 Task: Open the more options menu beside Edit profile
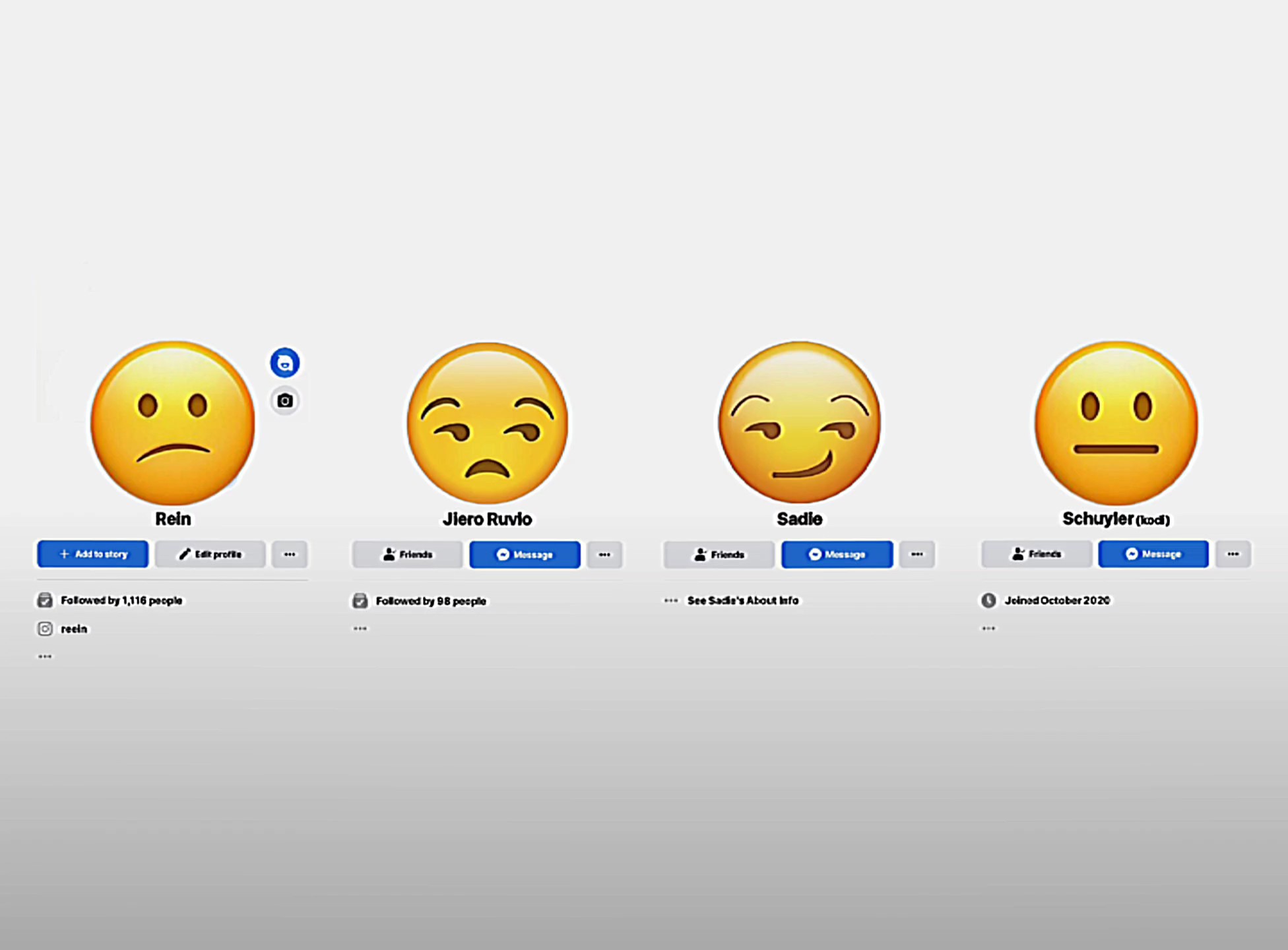(290, 554)
